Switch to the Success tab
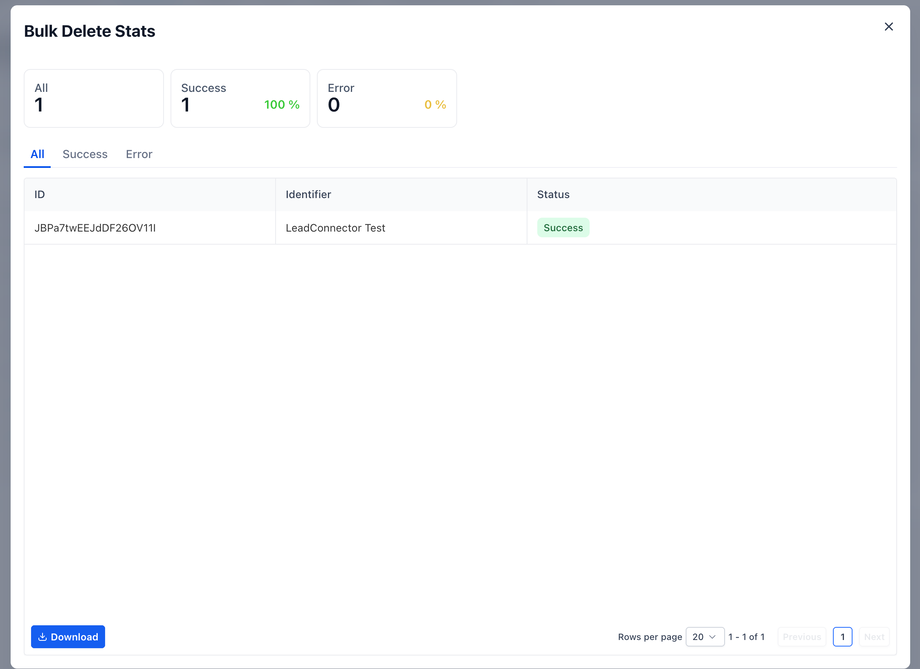The height and width of the screenshot is (669, 920). coord(85,154)
